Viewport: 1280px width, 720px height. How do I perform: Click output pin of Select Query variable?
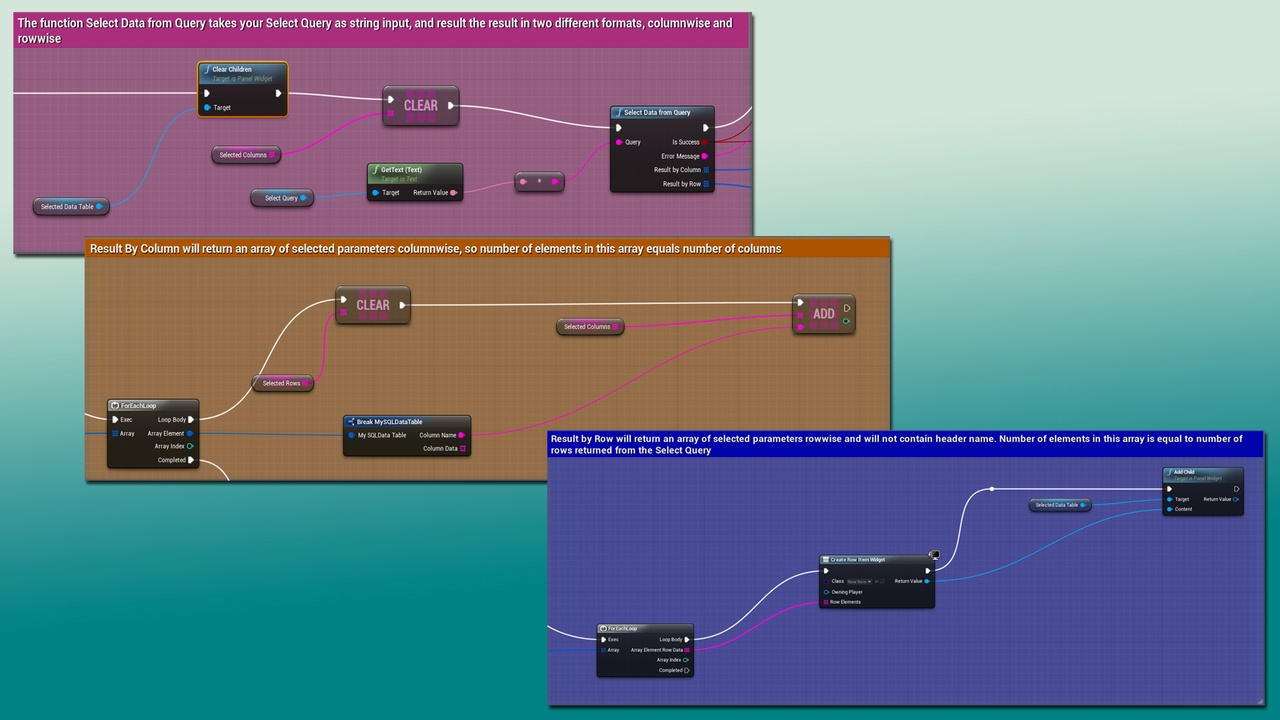pos(304,198)
